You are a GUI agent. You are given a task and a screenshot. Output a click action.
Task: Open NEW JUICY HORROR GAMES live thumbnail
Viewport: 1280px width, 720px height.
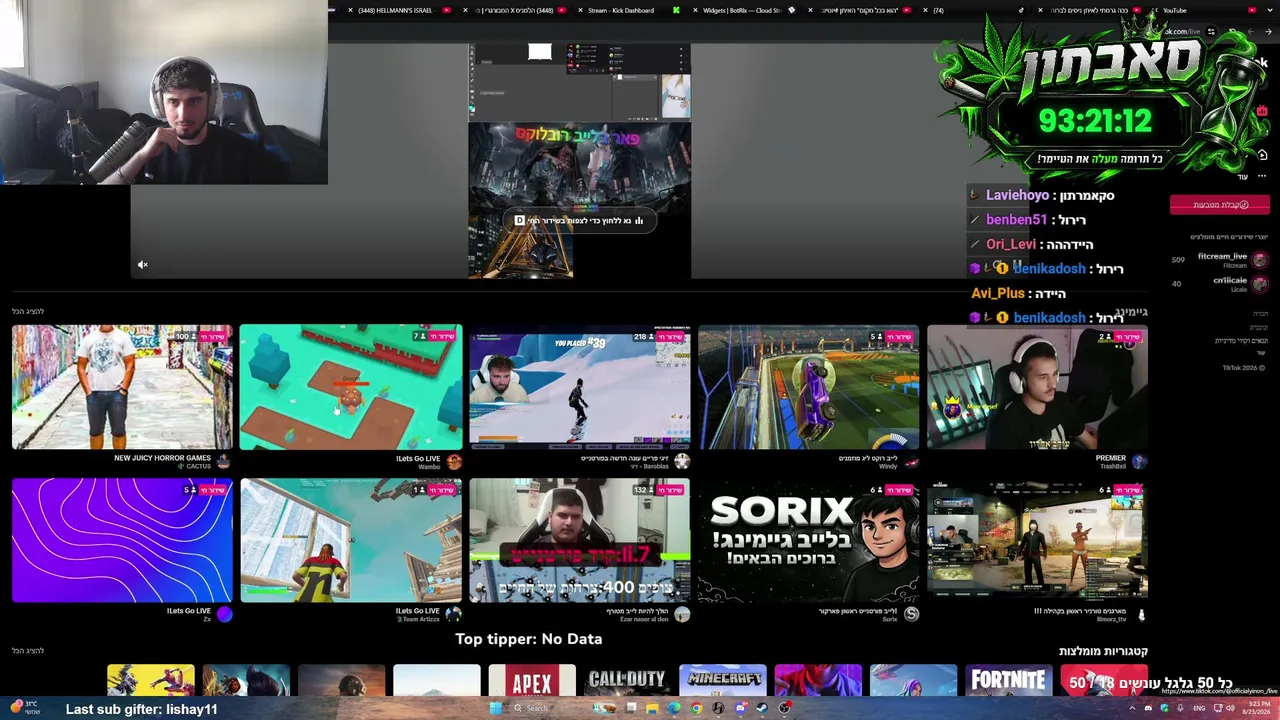coord(122,387)
